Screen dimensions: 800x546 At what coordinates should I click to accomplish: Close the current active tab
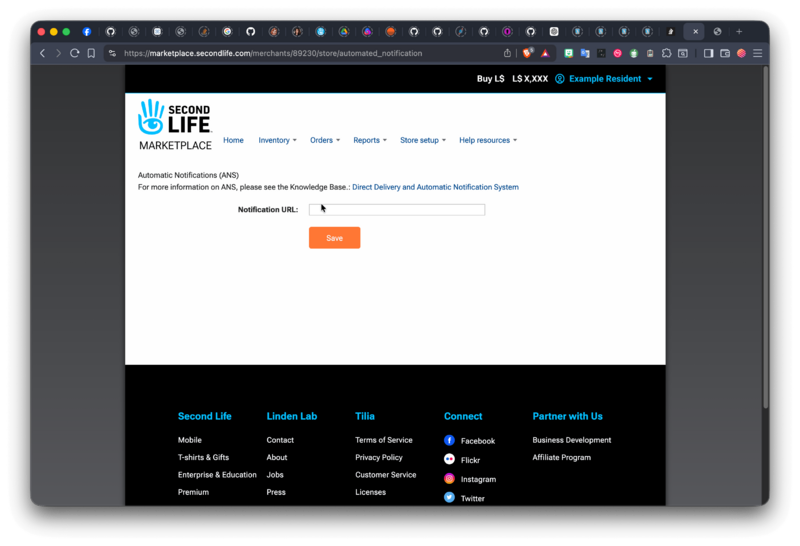(x=695, y=32)
